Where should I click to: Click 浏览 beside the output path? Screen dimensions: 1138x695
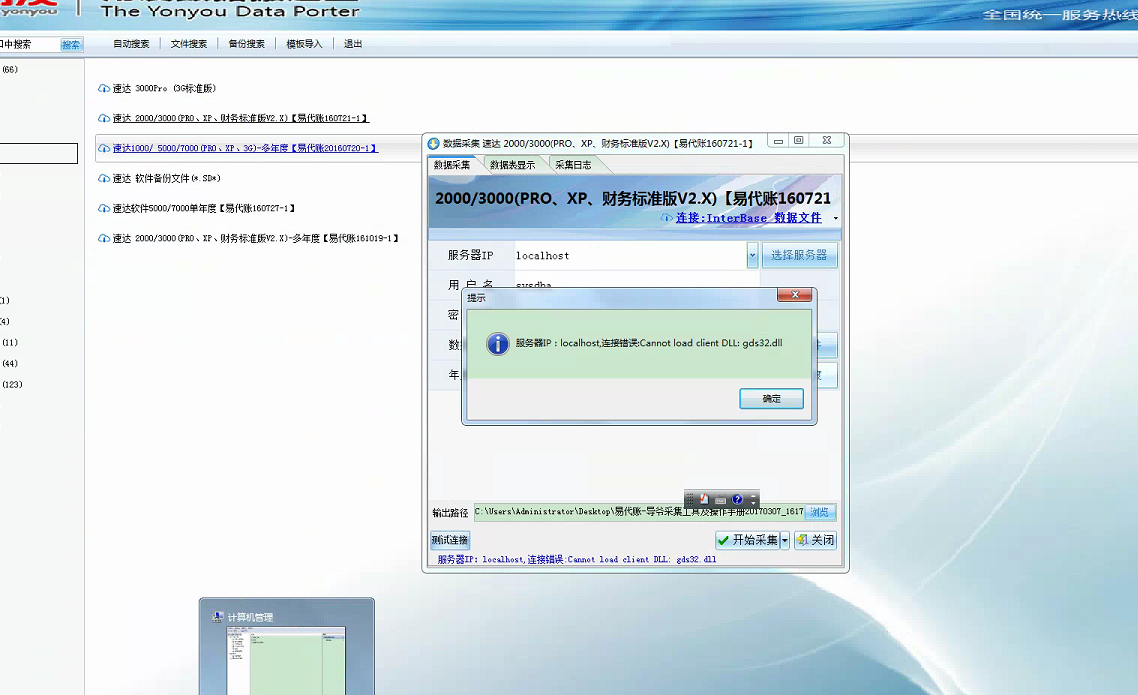(x=820, y=512)
